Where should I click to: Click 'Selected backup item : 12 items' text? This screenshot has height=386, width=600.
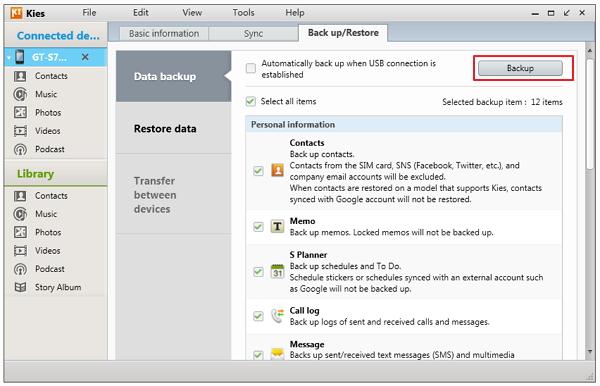[502, 102]
